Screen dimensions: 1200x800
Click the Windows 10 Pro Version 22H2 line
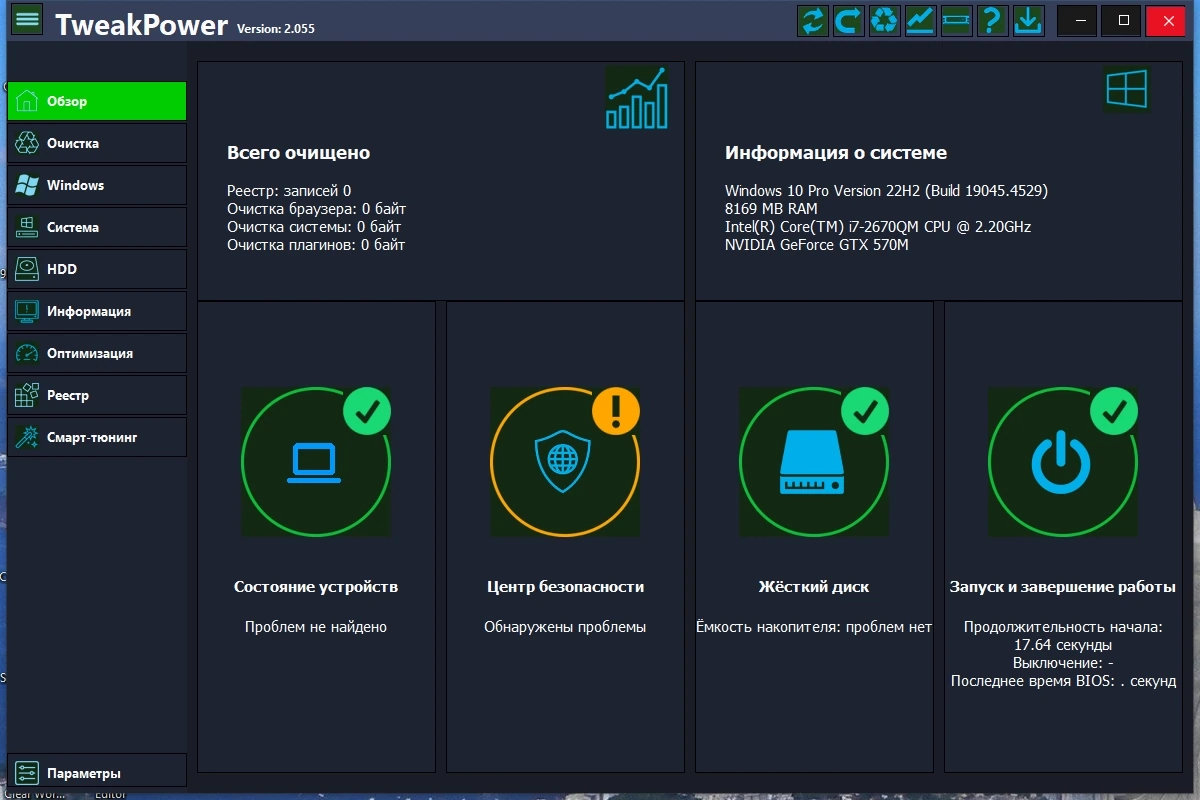pos(887,190)
